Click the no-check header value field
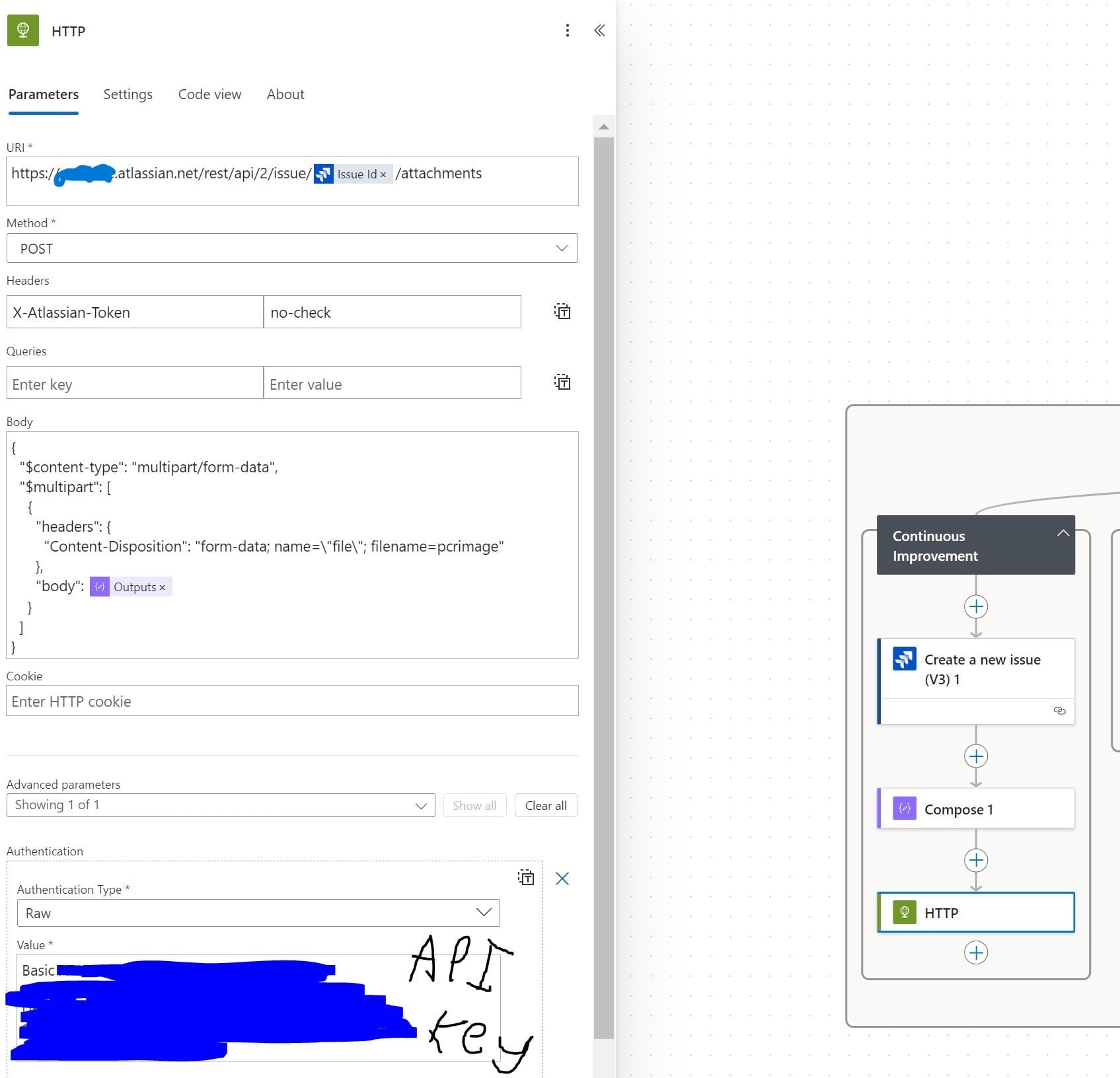The height and width of the screenshot is (1078, 1120). coord(392,312)
